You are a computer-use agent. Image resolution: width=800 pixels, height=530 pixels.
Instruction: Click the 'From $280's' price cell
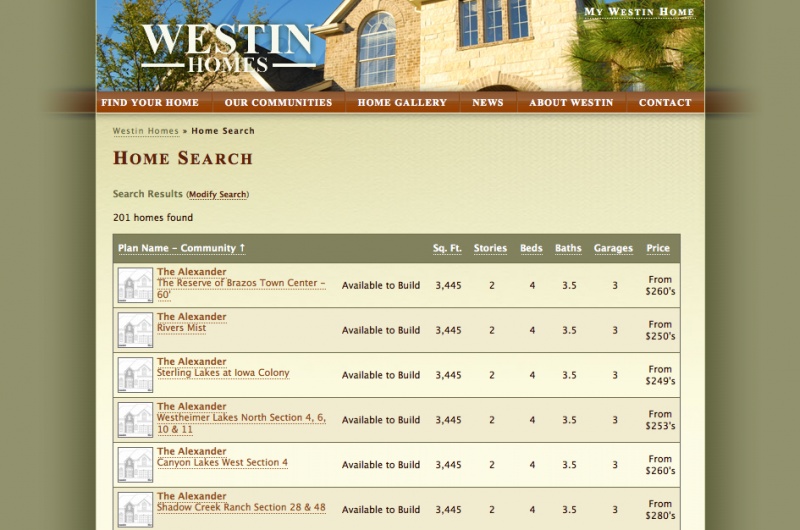pyautogui.click(x=660, y=510)
